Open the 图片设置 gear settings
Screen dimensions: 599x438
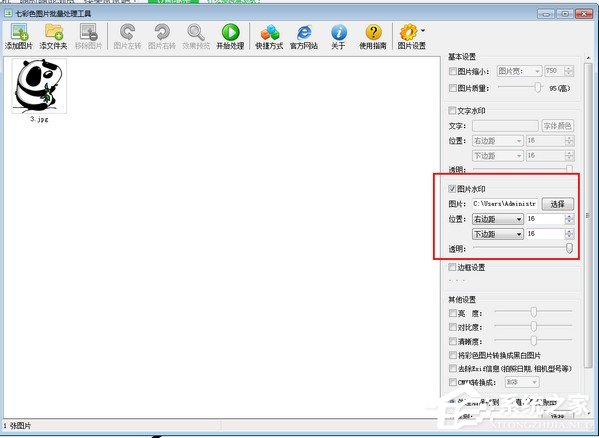point(409,36)
